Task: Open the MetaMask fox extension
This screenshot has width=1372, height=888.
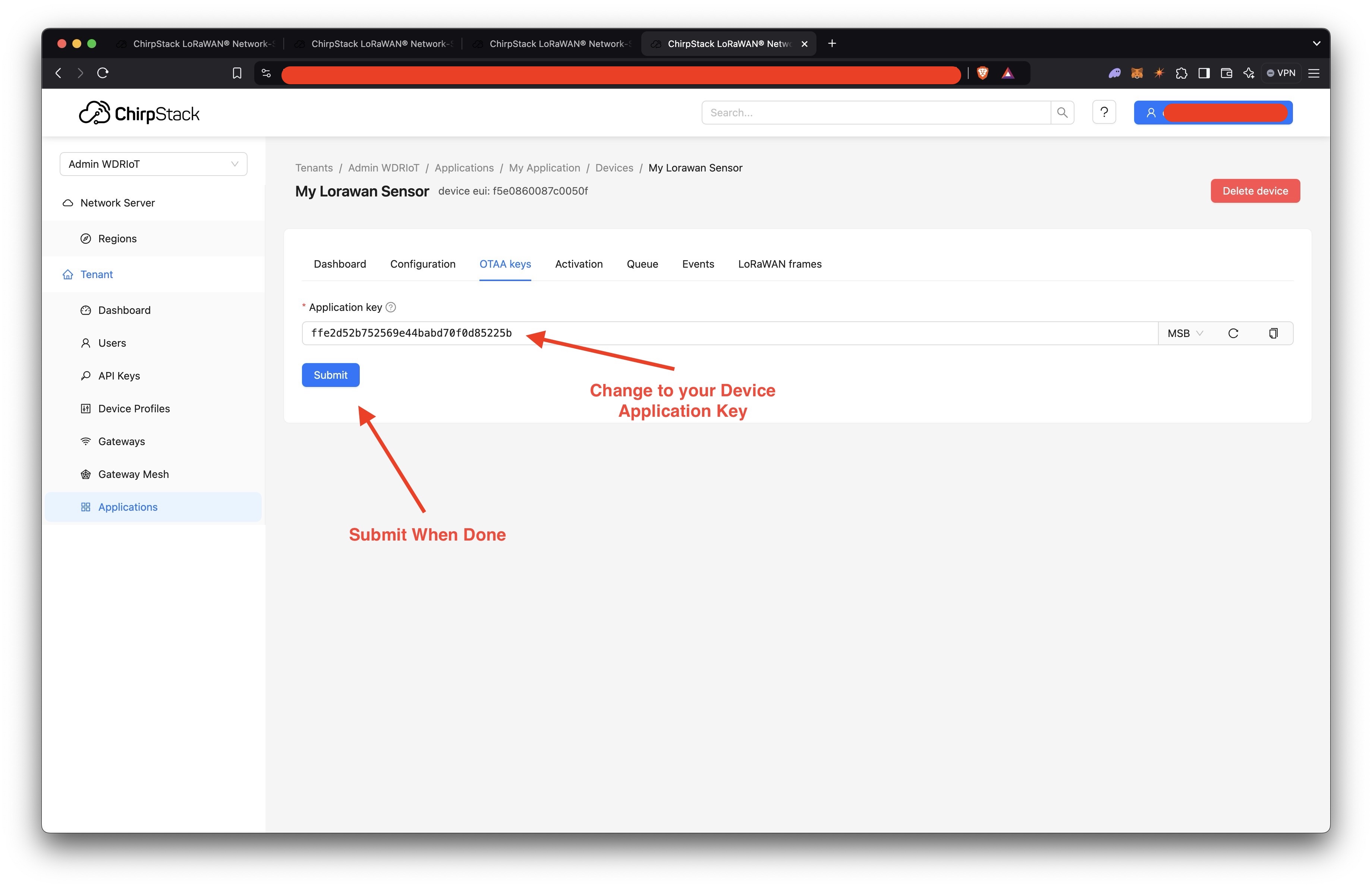Action: pyautogui.click(x=1137, y=73)
